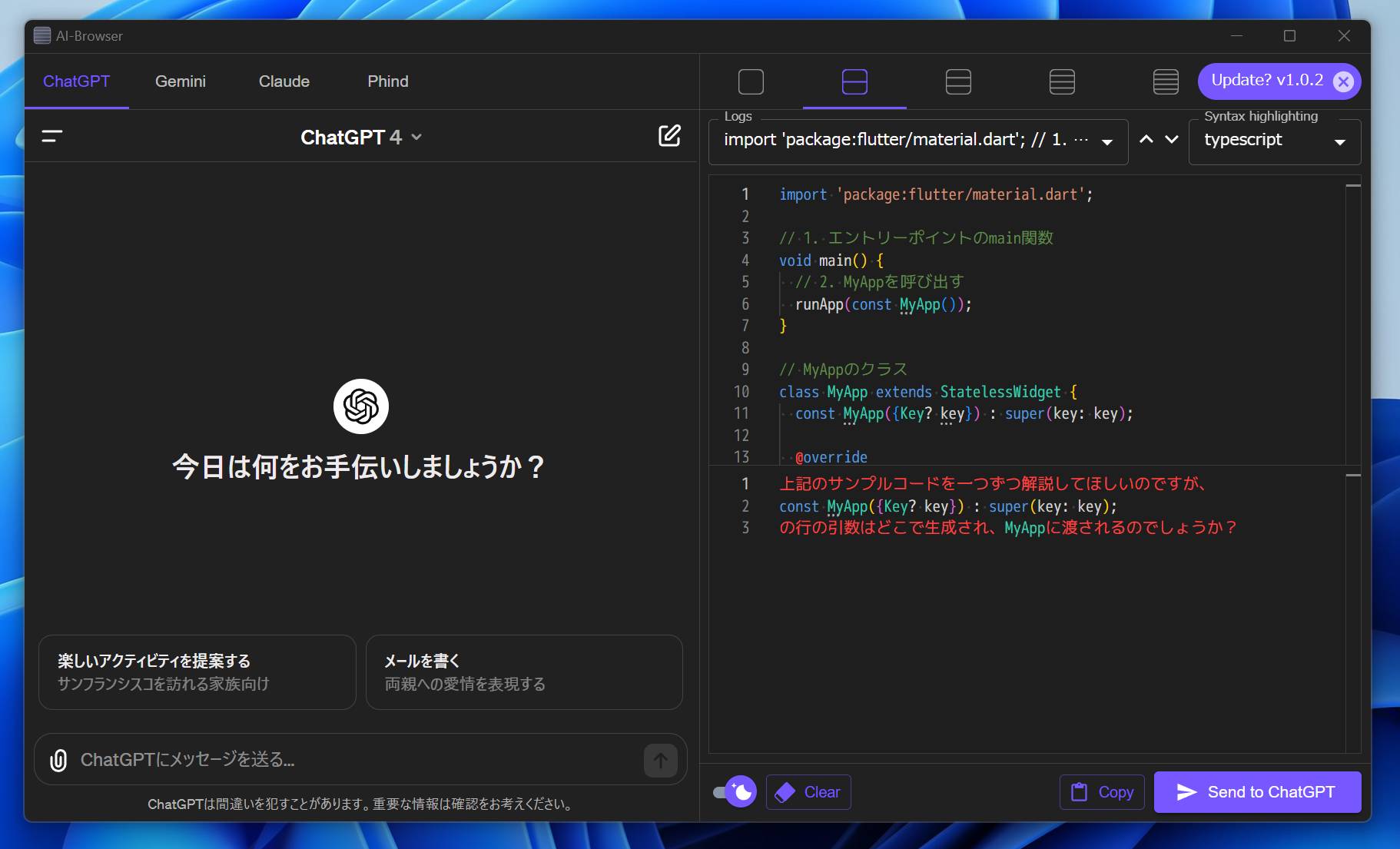1400x849 pixels.
Task: Close the AI-Browser window
Action: (1344, 36)
